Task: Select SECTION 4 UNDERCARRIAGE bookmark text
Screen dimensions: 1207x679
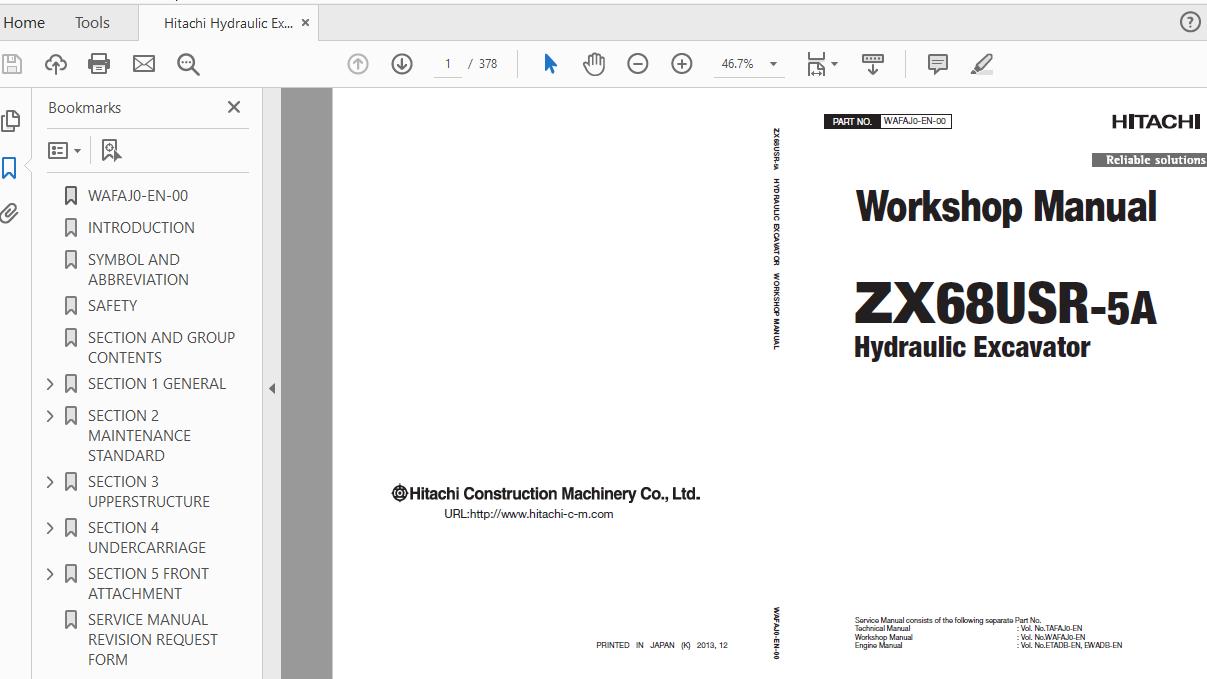Action: pyautogui.click(x=147, y=537)
